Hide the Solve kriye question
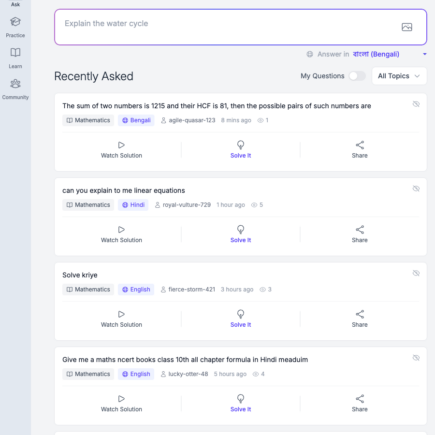 tap(416, 273)
